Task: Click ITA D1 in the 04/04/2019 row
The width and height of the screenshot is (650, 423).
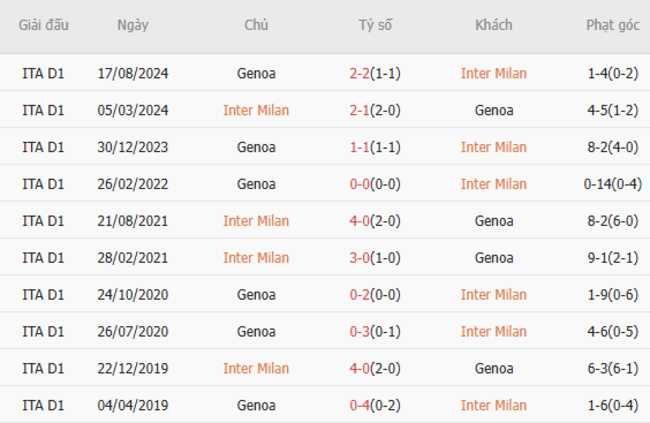Action: [x=43, y=405]
